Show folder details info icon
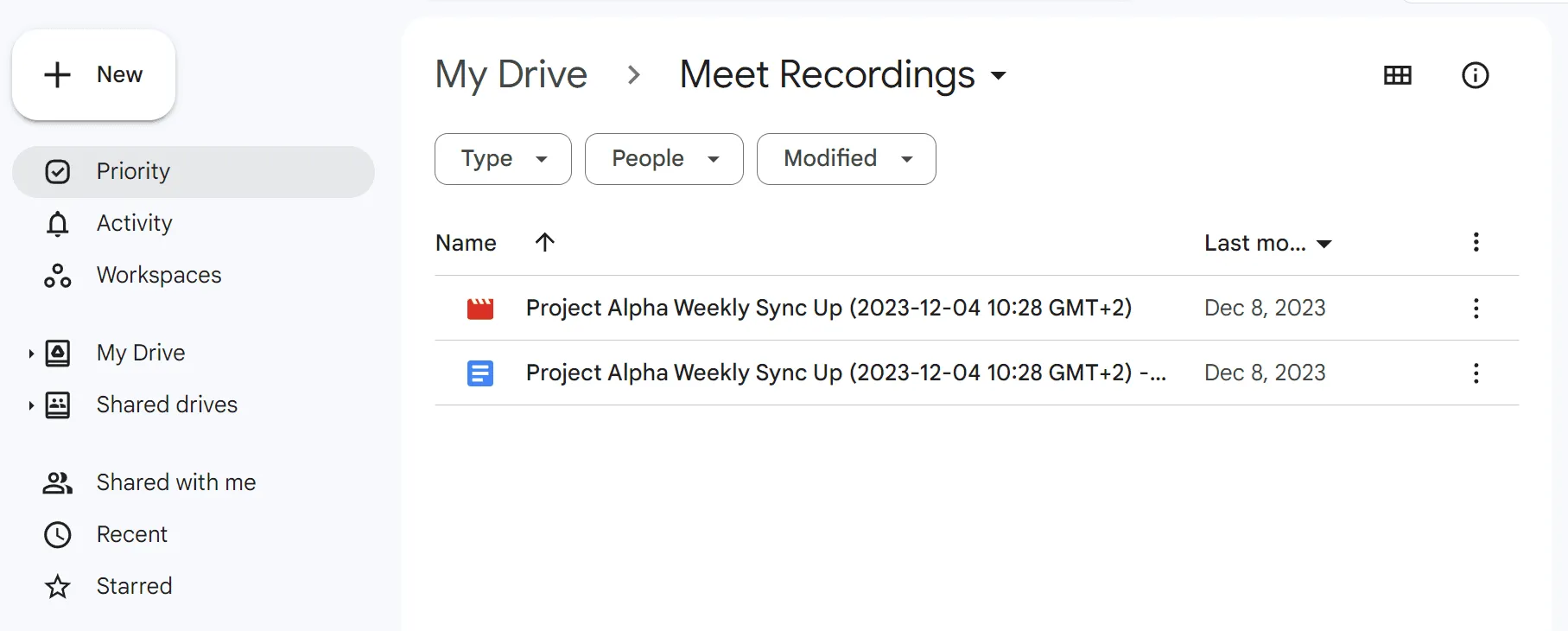1568x631 pixels. point(1476,75)
